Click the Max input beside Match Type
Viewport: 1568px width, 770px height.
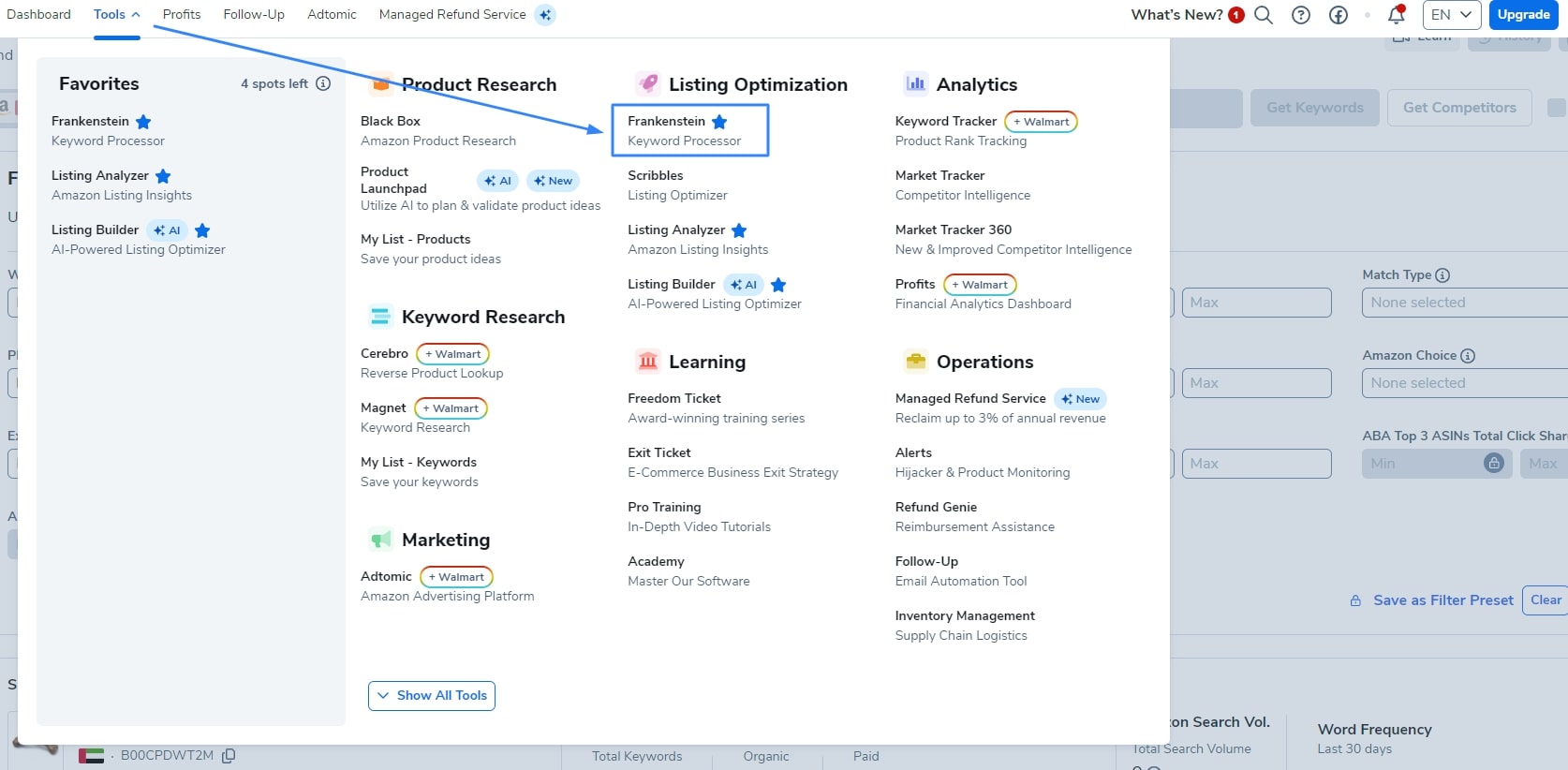coord(1256,303)
